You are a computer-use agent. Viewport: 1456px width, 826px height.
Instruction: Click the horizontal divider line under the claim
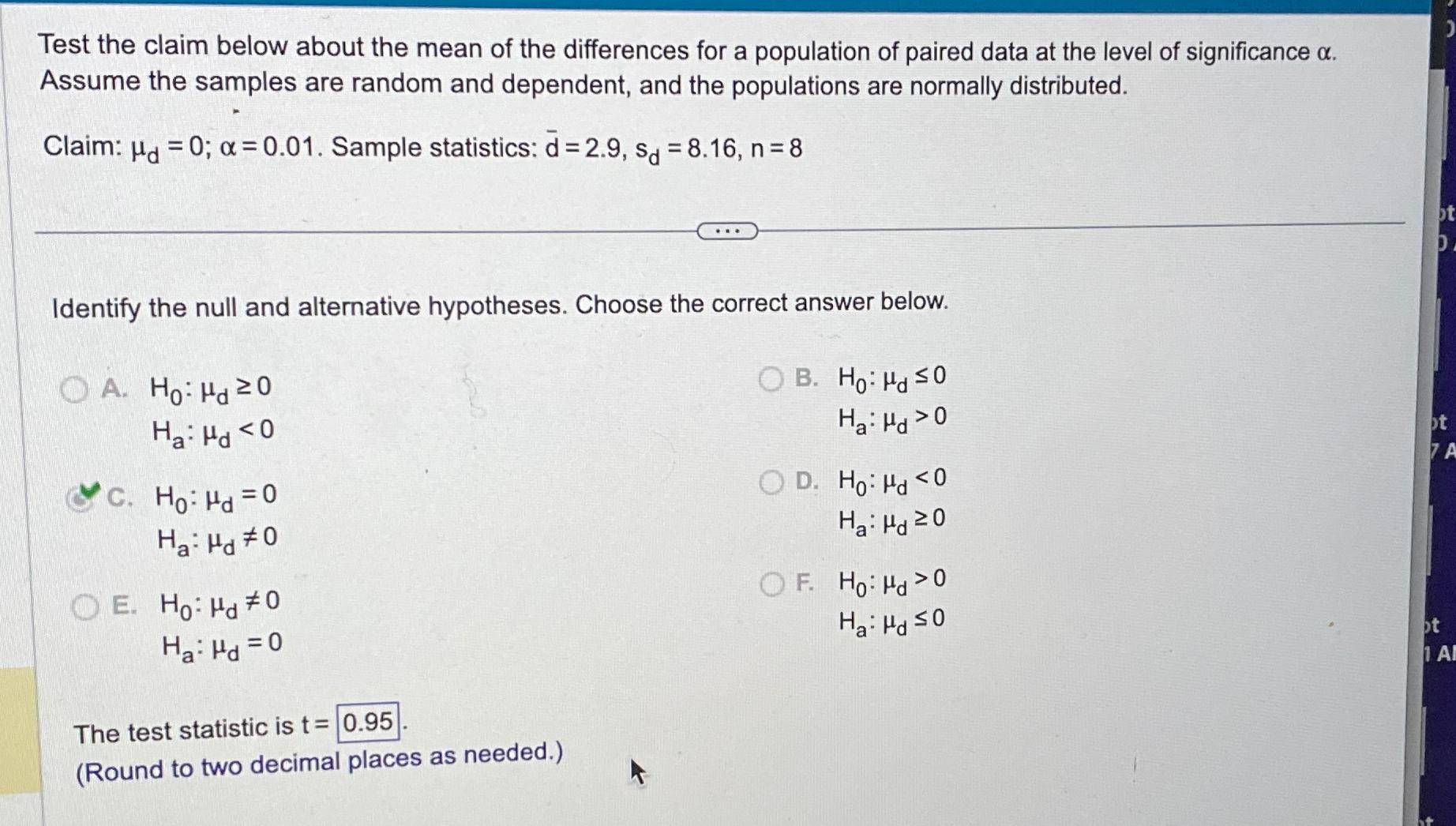395,230
